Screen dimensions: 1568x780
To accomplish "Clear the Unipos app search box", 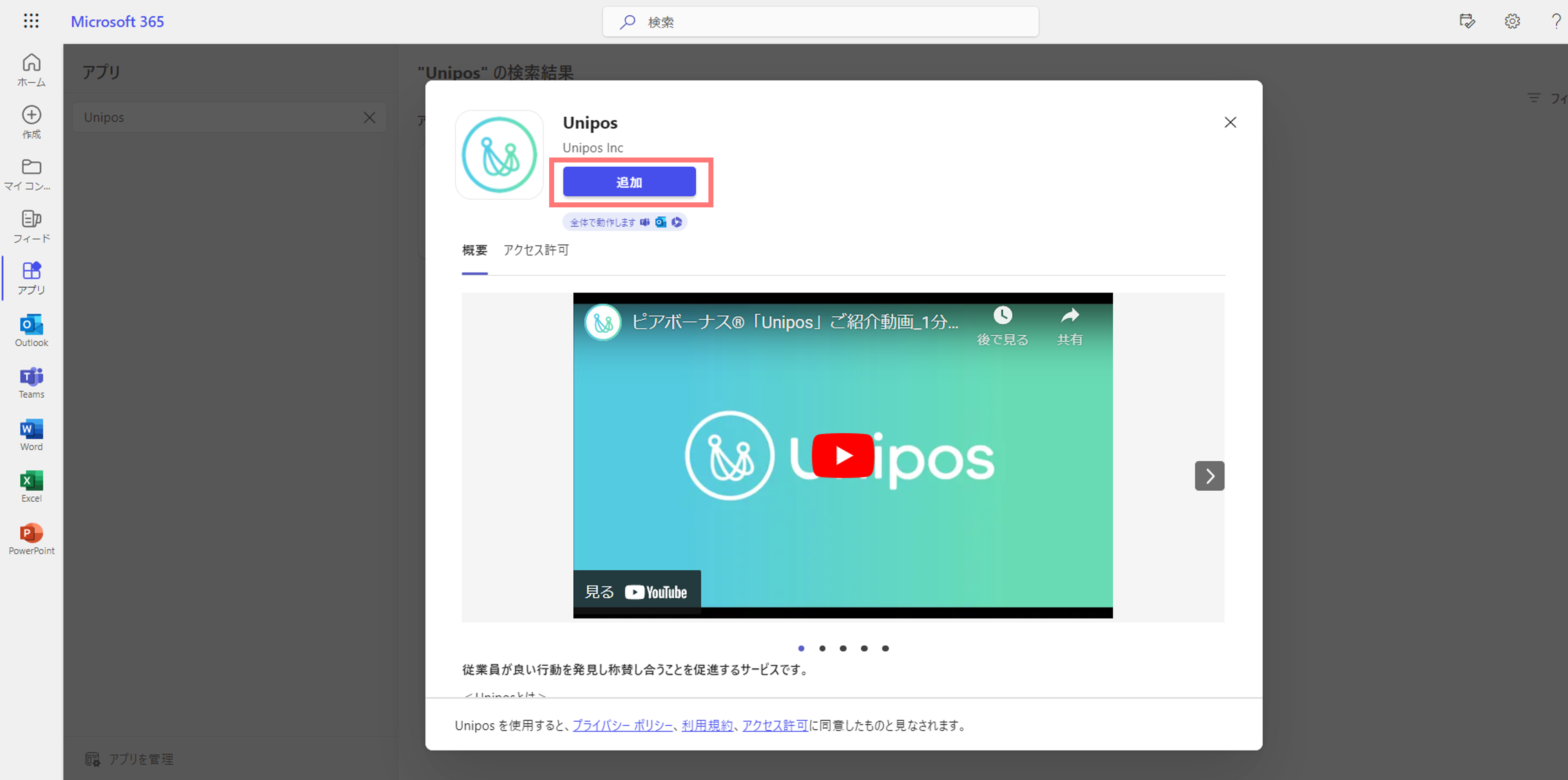I will 370,118.
